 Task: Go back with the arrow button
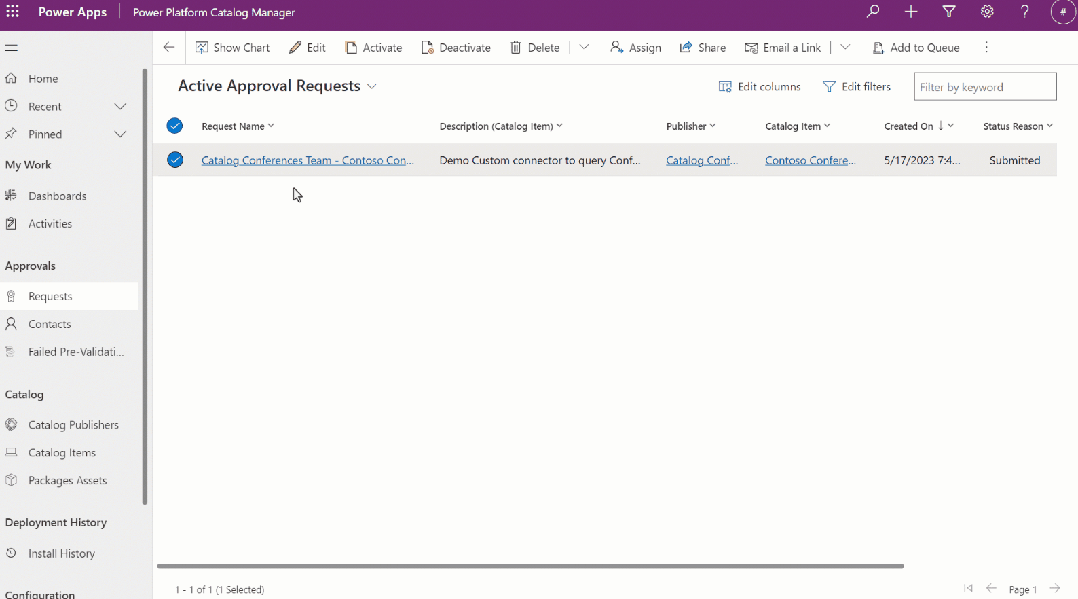pyautogui.click(x=169, y=47)
